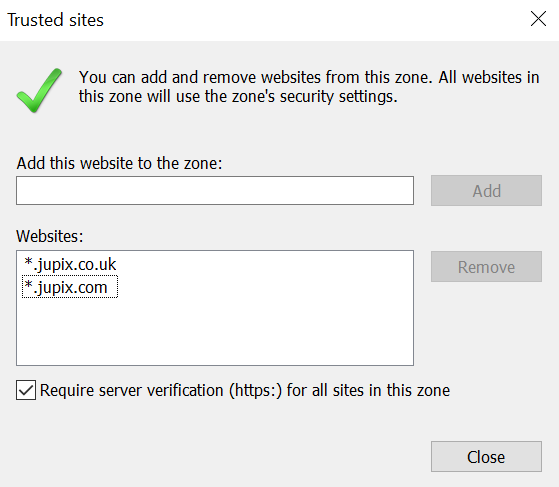
Task: Click the 'Websites:' label
Action: pyautogui.click(x=50, y=236)
